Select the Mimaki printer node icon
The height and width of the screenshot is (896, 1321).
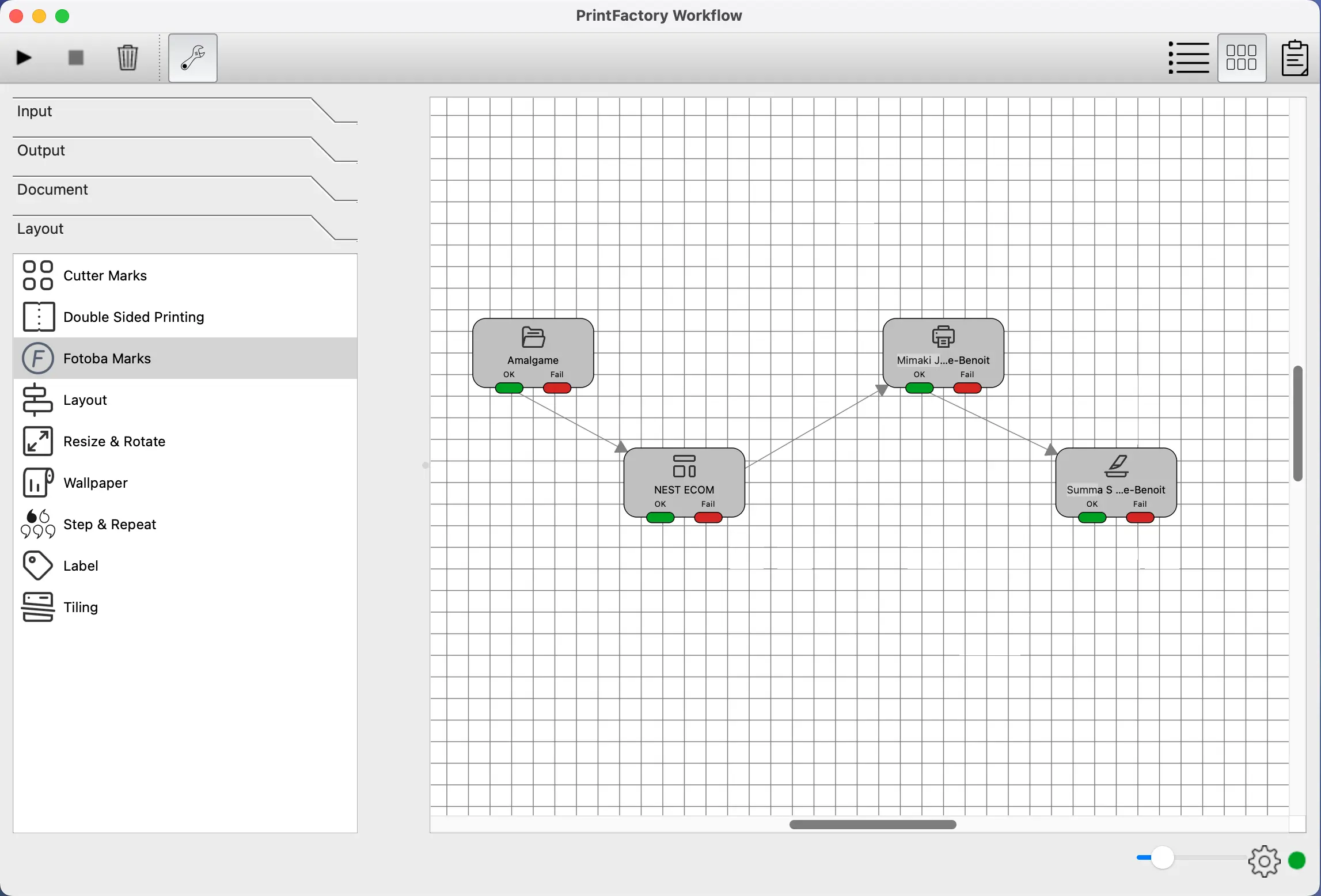pyautogui.click(x=943, y=337)
